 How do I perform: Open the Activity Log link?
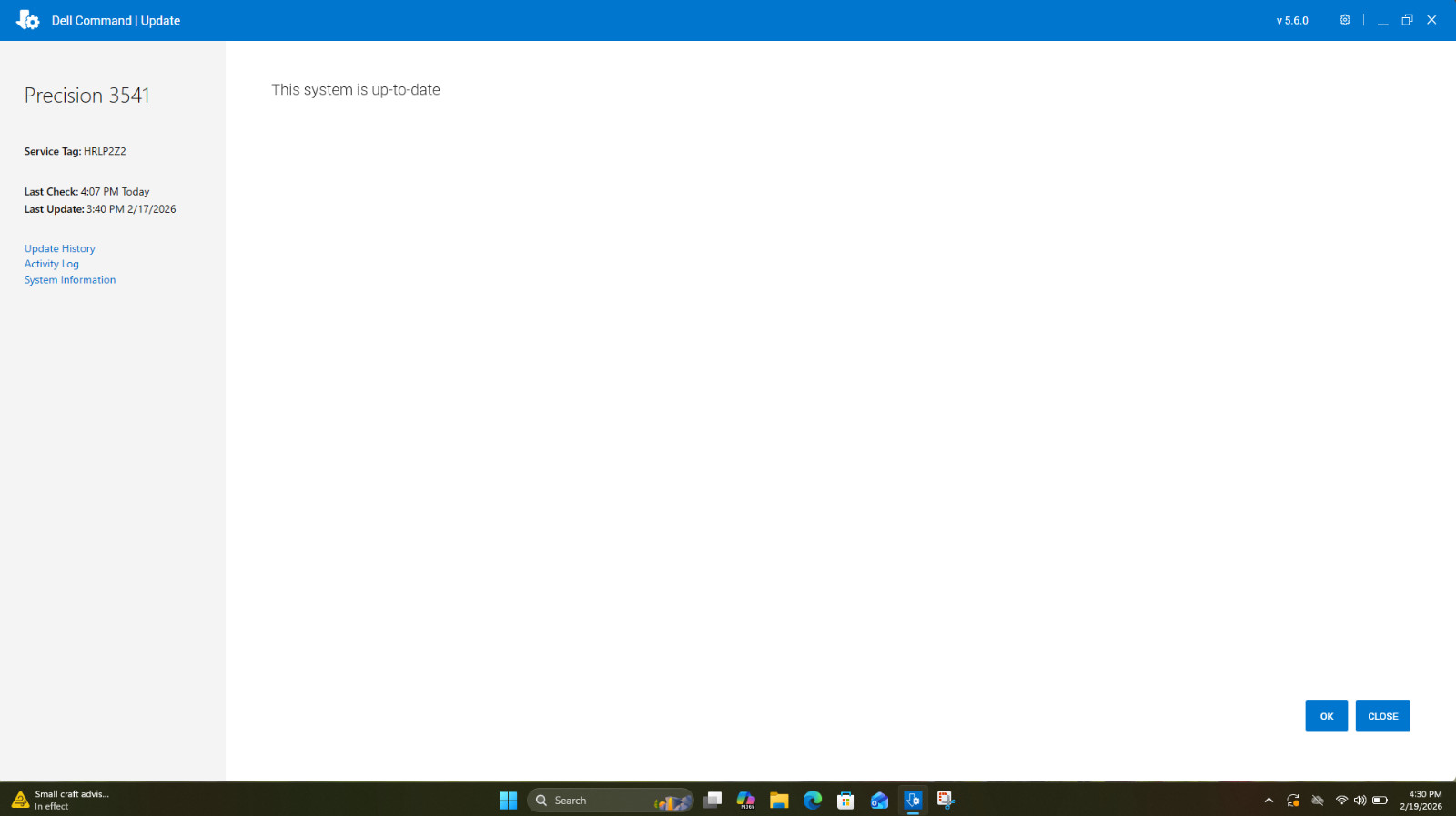click(52, 264)
